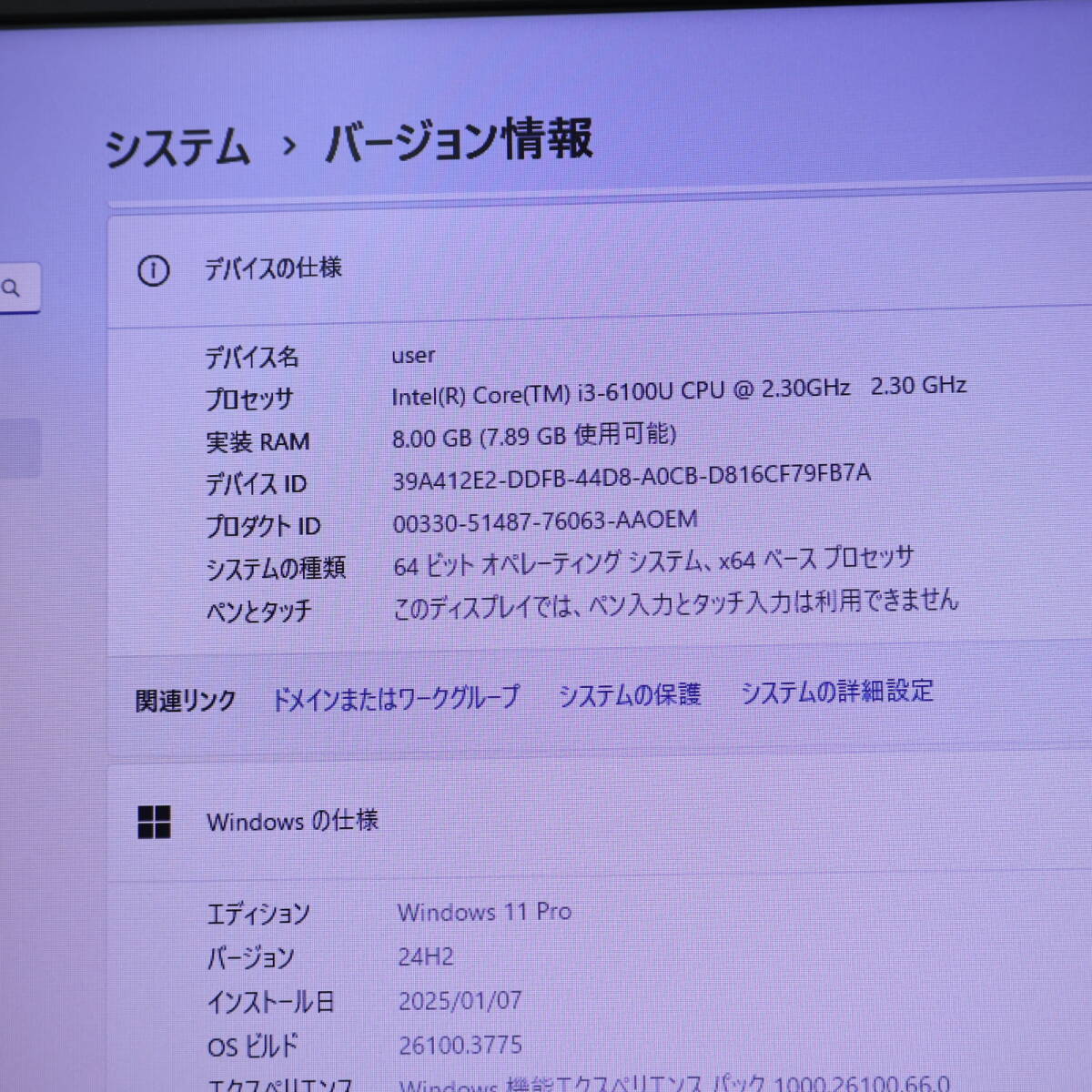Select the バージョン情報 page title
Viewport: 1092px width, 1092px height.
click(x=460, y=140)
